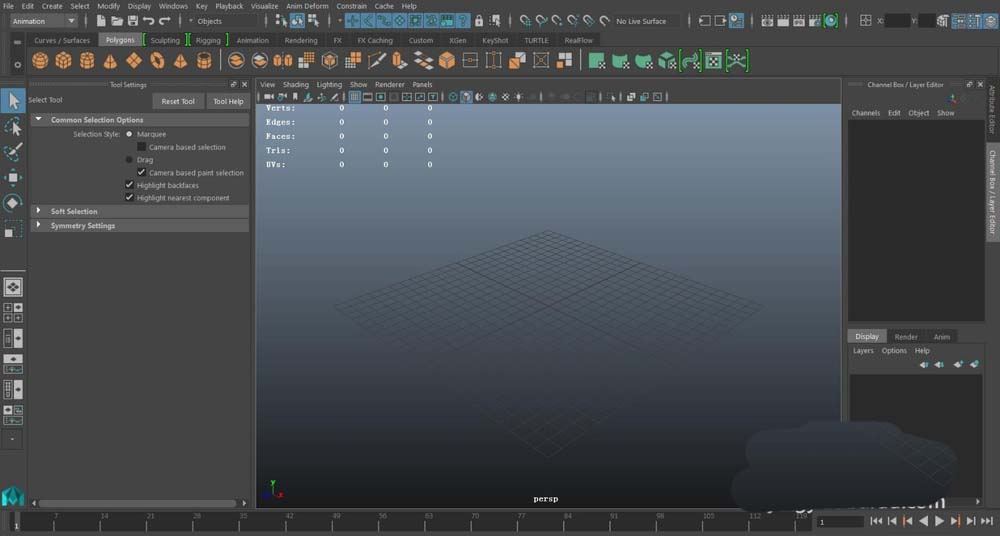
Task: Go to start of playback range
Action: point(876,521)
